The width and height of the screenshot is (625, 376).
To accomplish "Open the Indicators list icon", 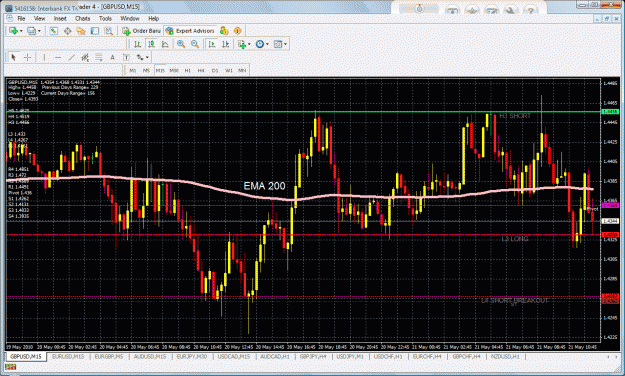I will point(242,44).
